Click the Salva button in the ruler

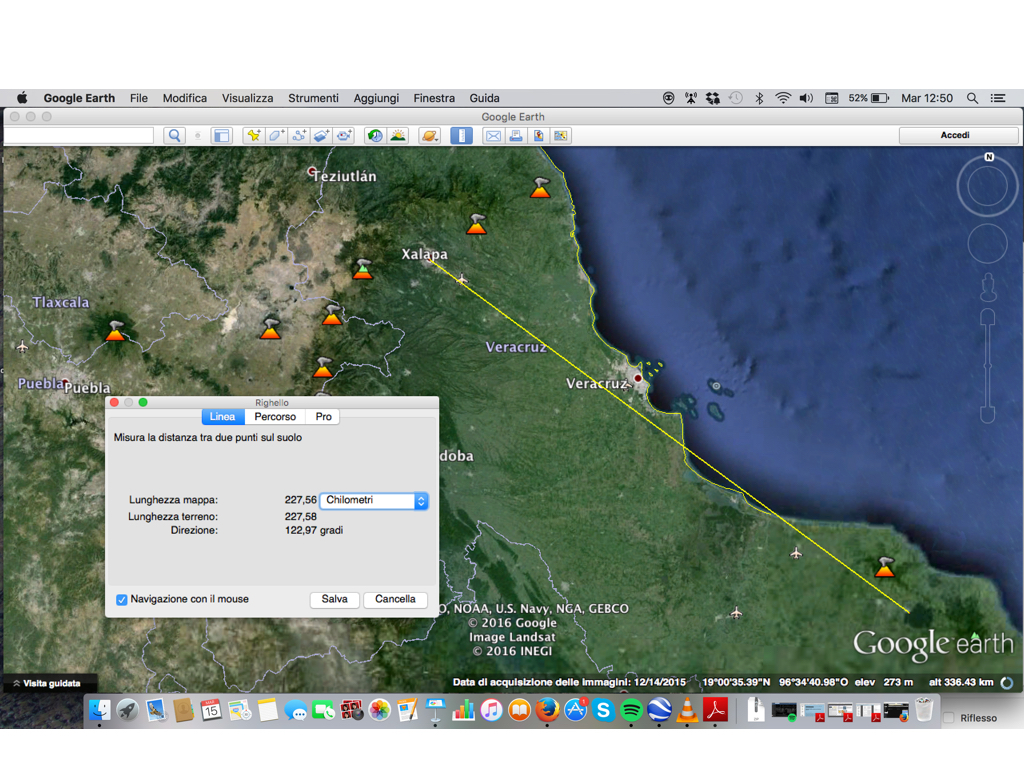pyautogui.click(x=334, y=599)
